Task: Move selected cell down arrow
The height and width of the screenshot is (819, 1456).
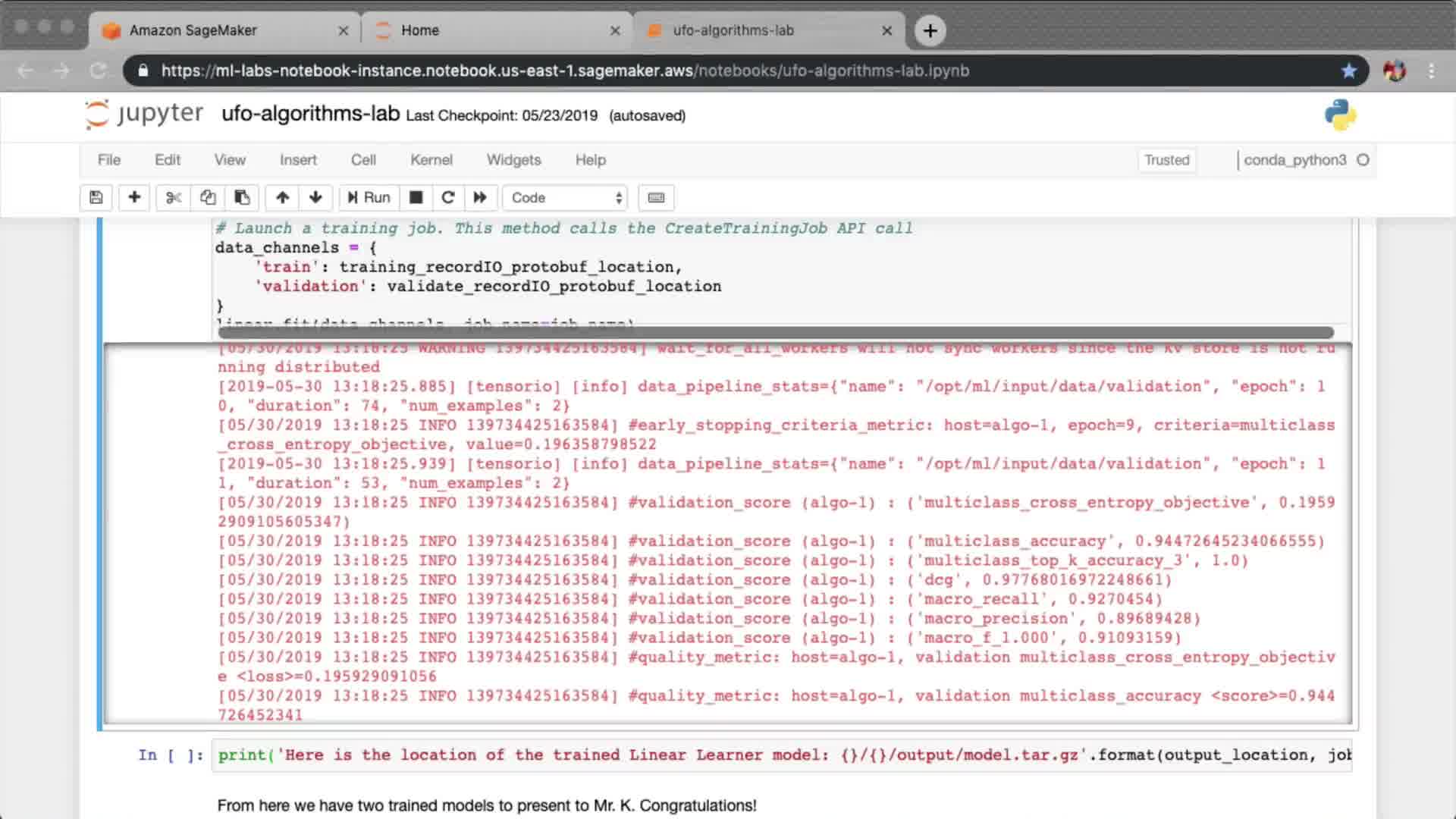Action: (x=315, y=198)
